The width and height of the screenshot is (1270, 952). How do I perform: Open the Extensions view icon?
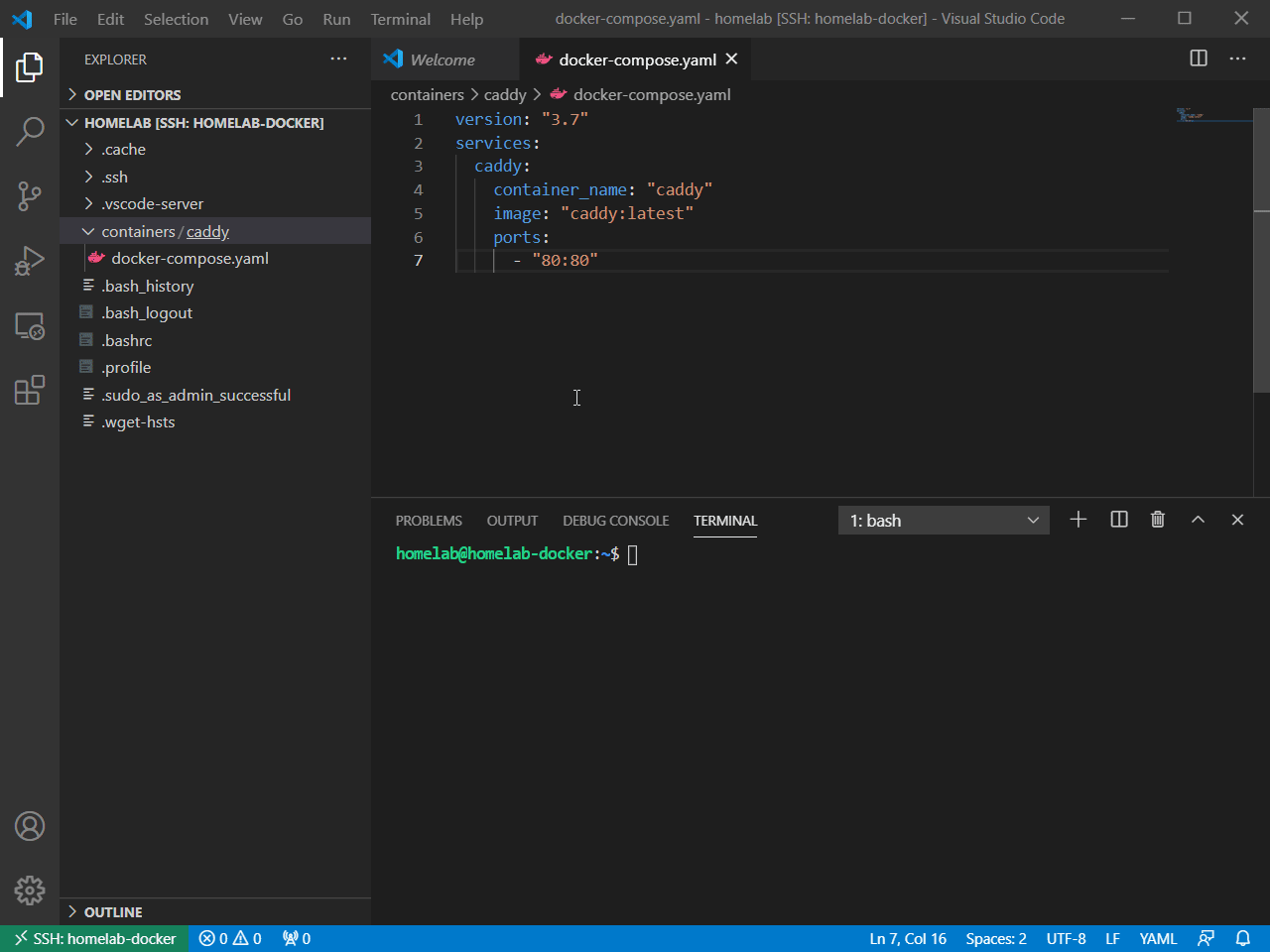[30, 390]
